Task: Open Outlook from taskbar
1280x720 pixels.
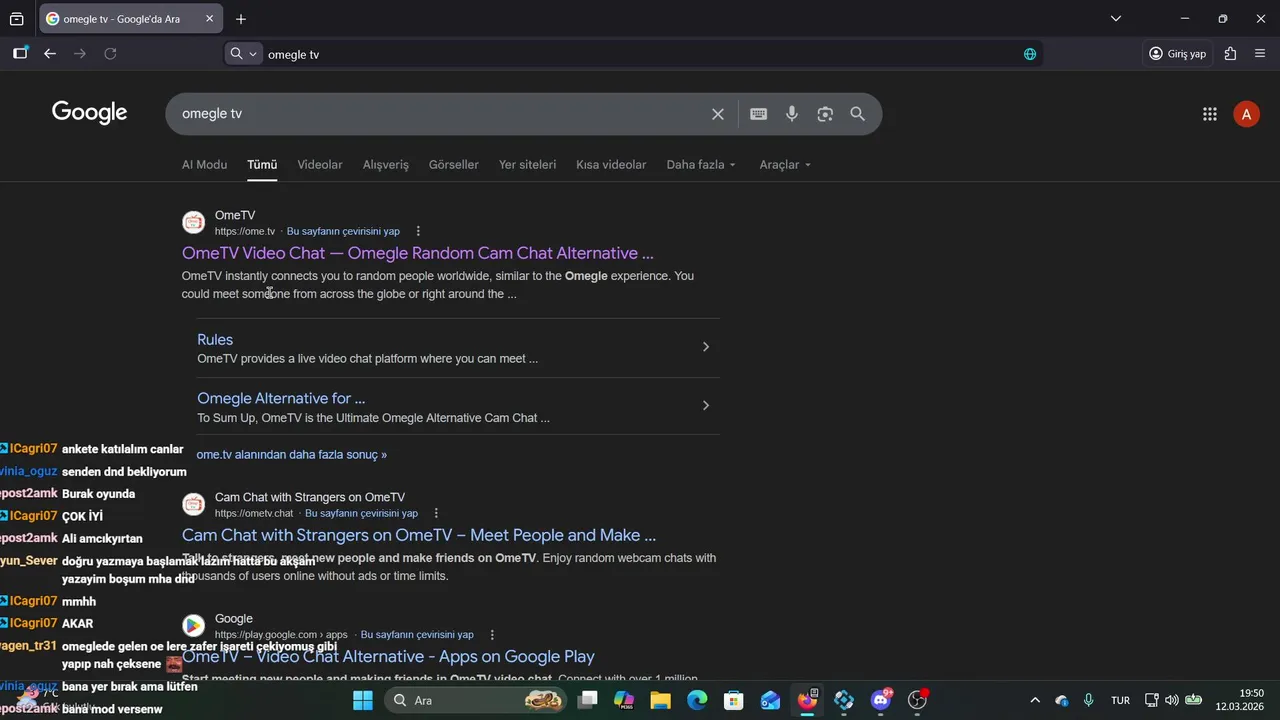Action: pyautogui.click(x=770, y=700)
